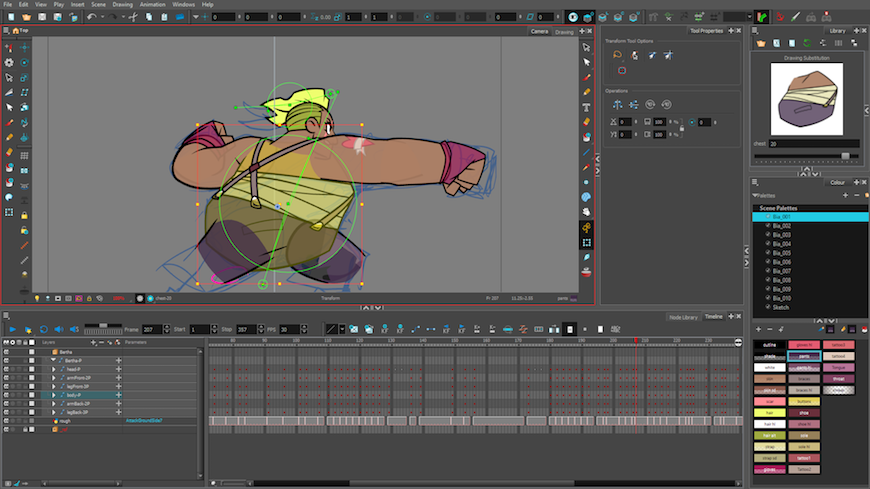Select the Bia_003 palette row
Screen dimensions: 870x489
tap(811, 235)
